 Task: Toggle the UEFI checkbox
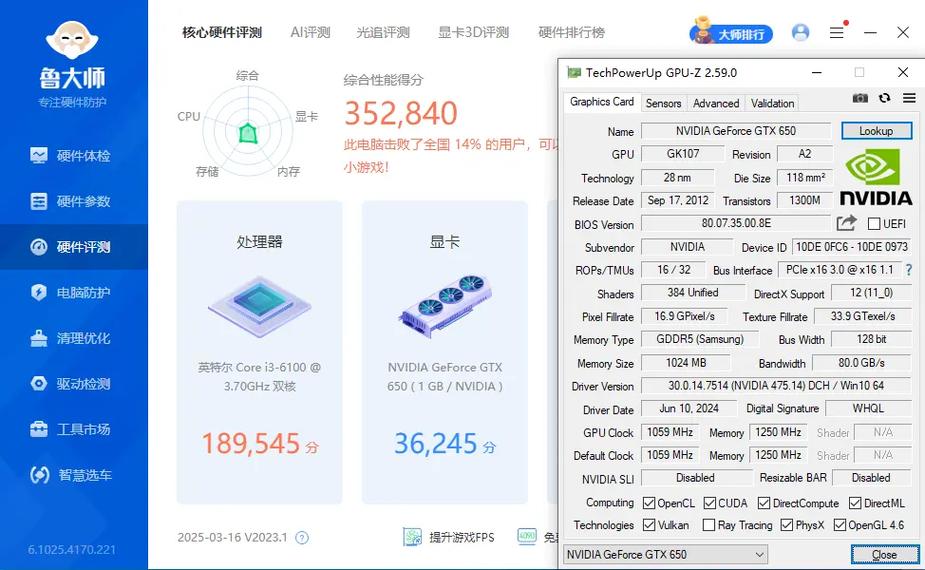point(874,224)
